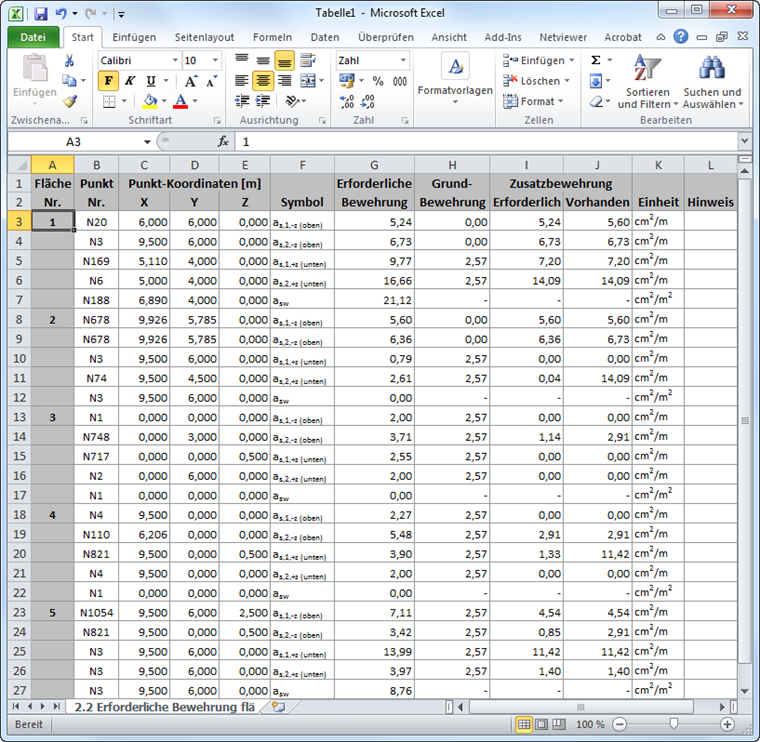Click the 100 % zoom level
Image resolution: width=760 pixels, height=742 pixels.
pos(590,725)
